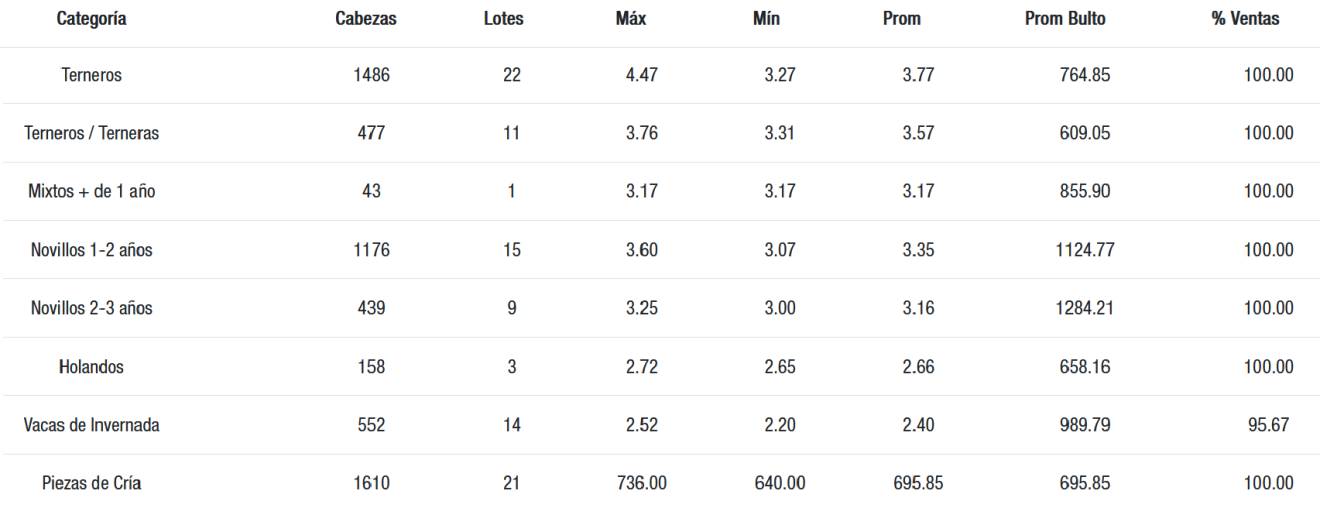Click Novillos 1-2 años category

(x=91, y=250)
